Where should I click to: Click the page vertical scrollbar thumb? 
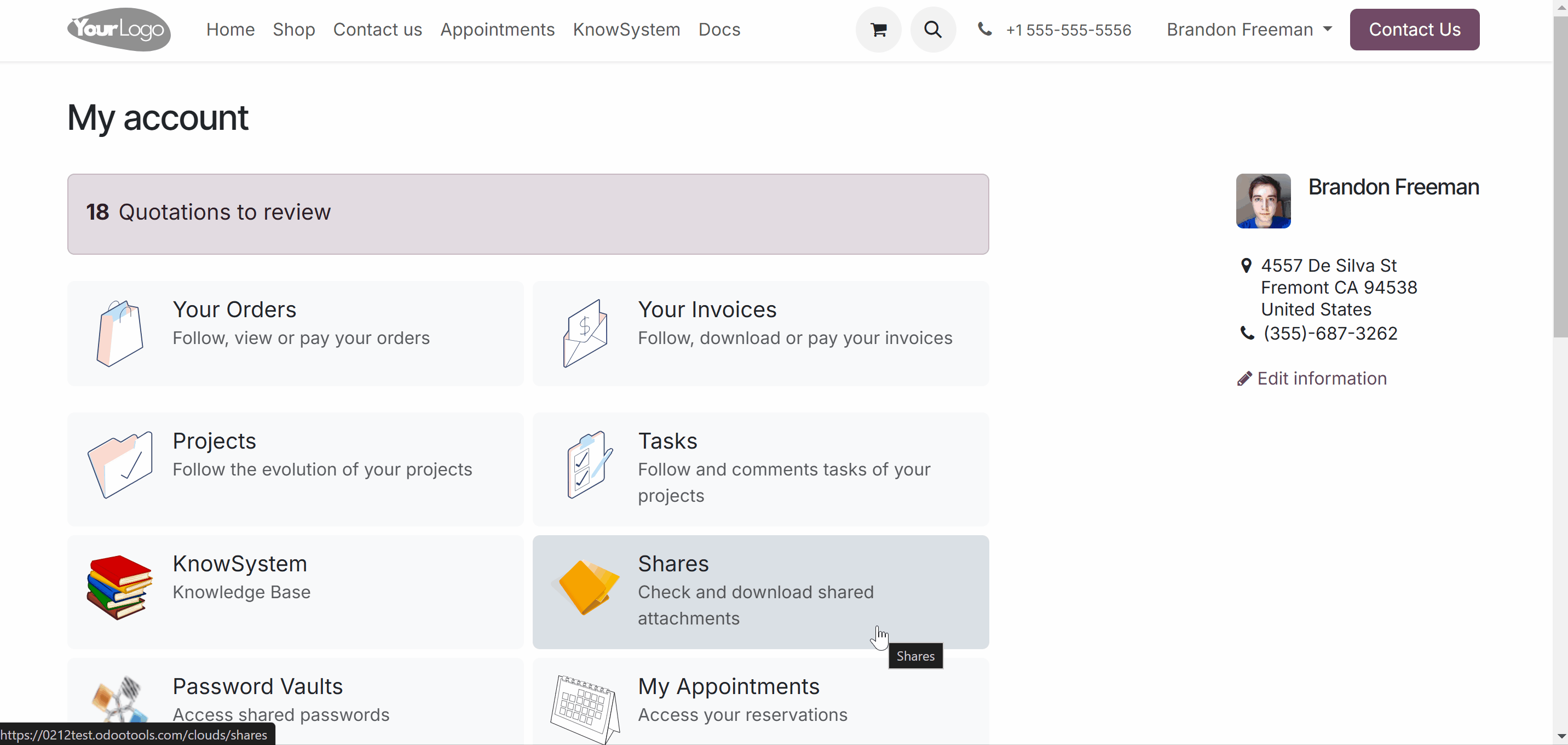(x=1560, y=176)
